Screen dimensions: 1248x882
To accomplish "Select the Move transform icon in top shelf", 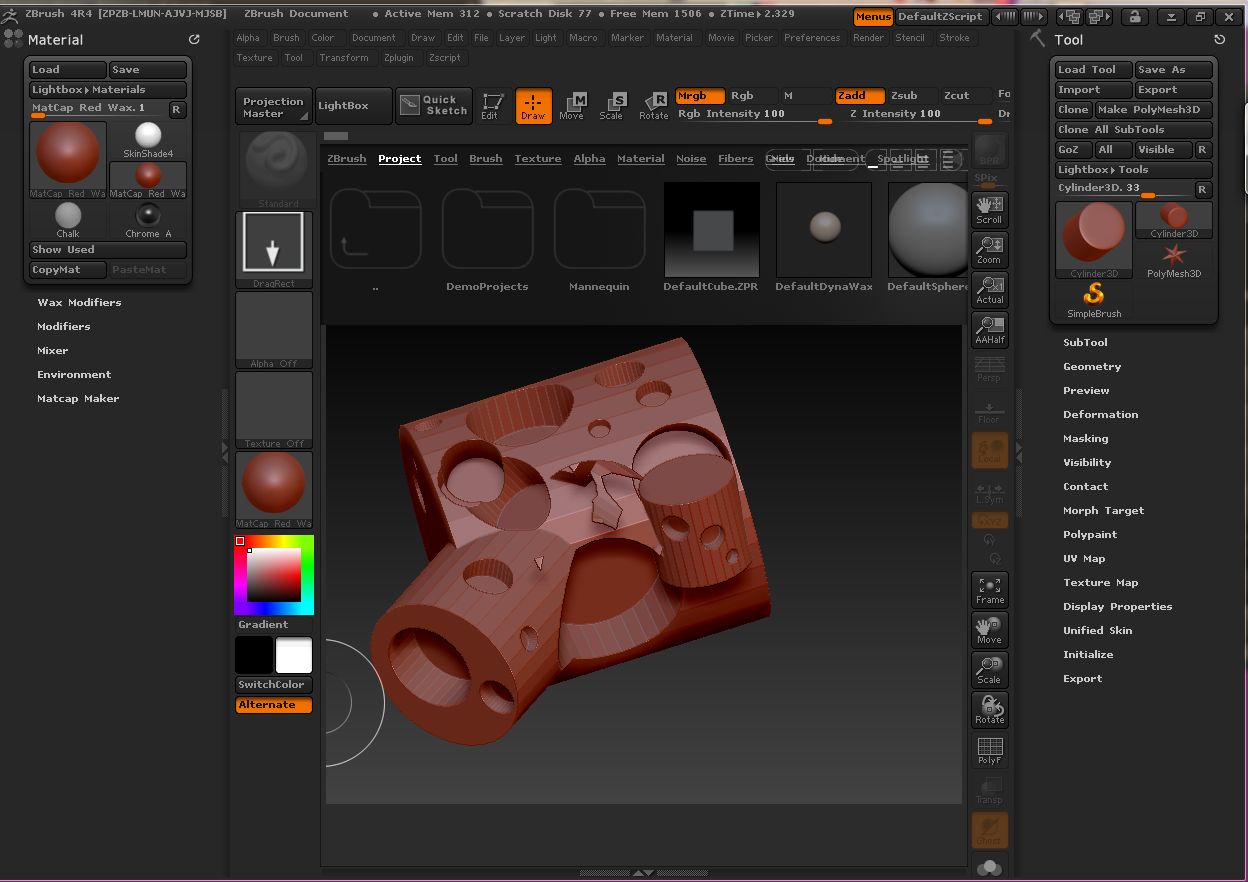I will [x=571, y=106].
